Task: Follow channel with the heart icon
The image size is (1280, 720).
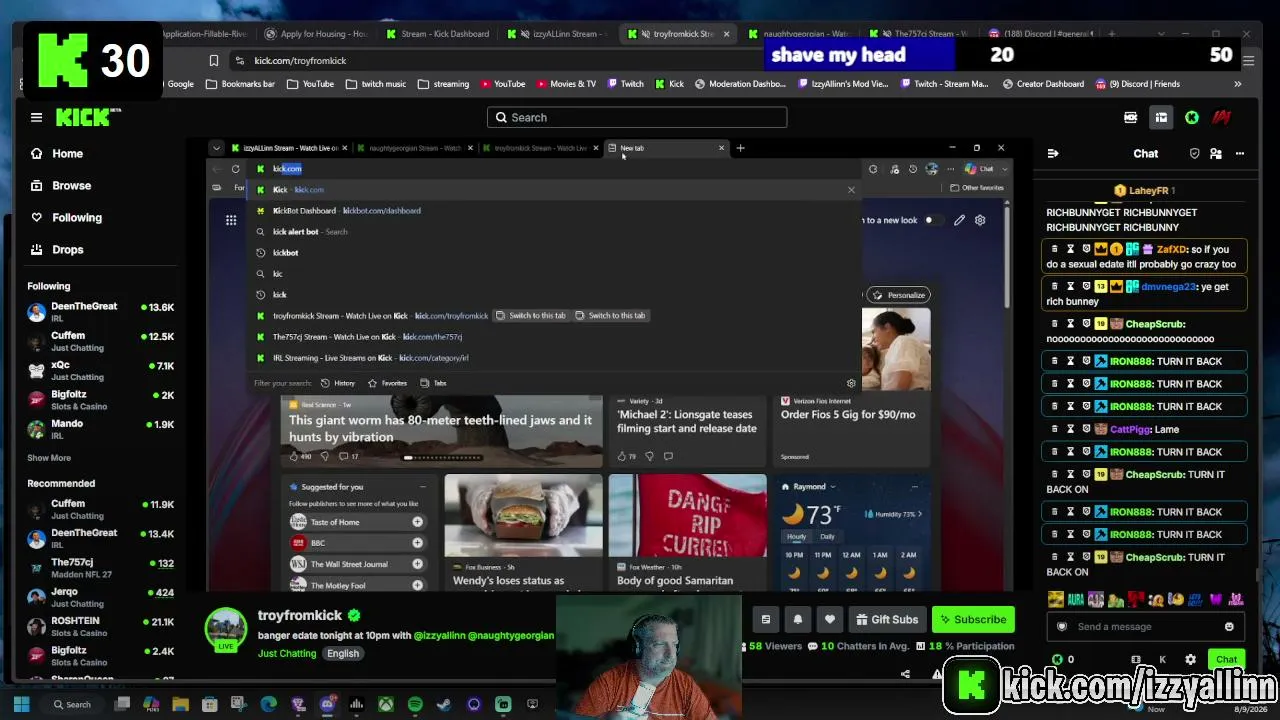Action: [829, 619]
